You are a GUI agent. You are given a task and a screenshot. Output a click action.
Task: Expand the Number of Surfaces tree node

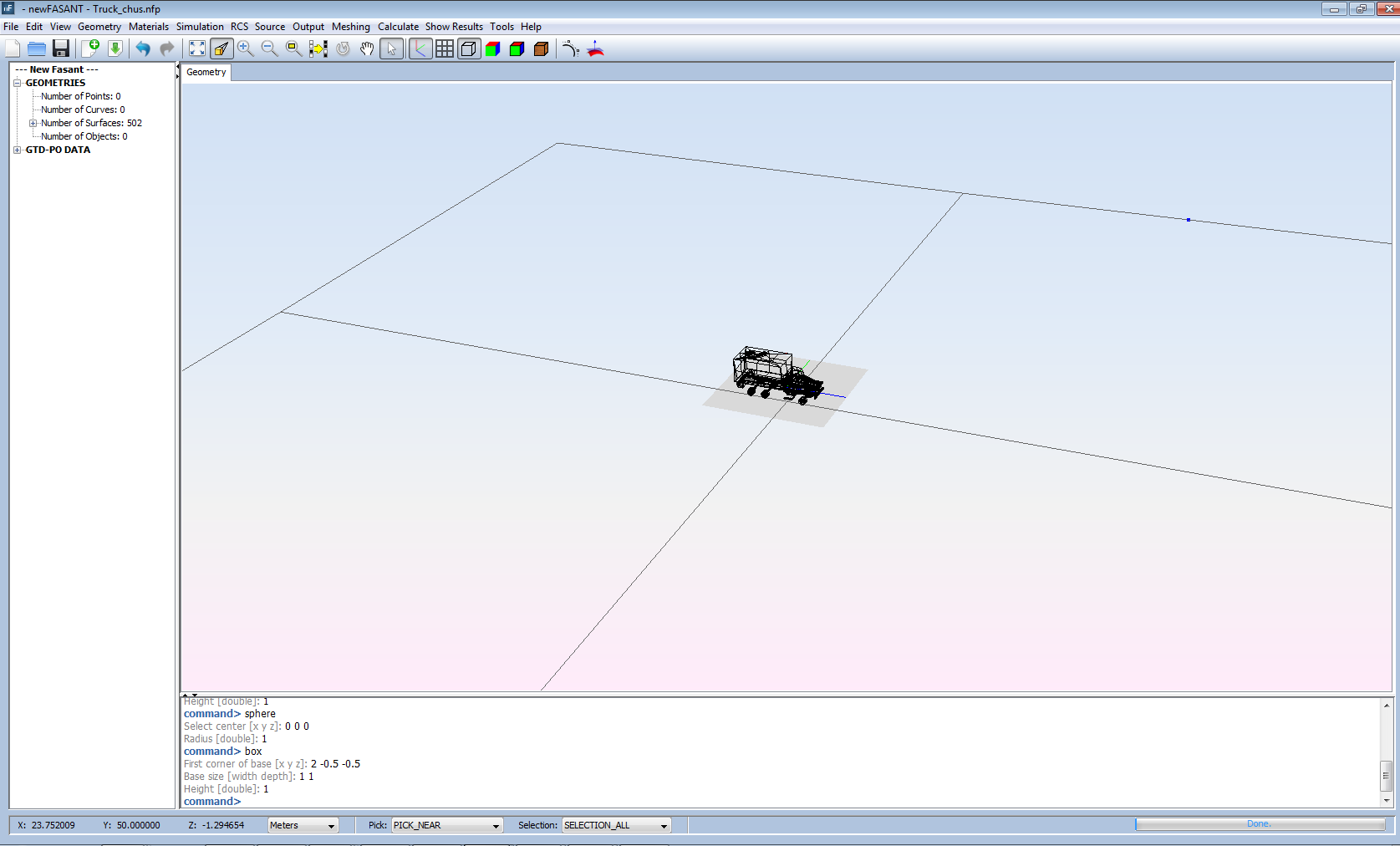pyautogui.click(x=33, y=123)
